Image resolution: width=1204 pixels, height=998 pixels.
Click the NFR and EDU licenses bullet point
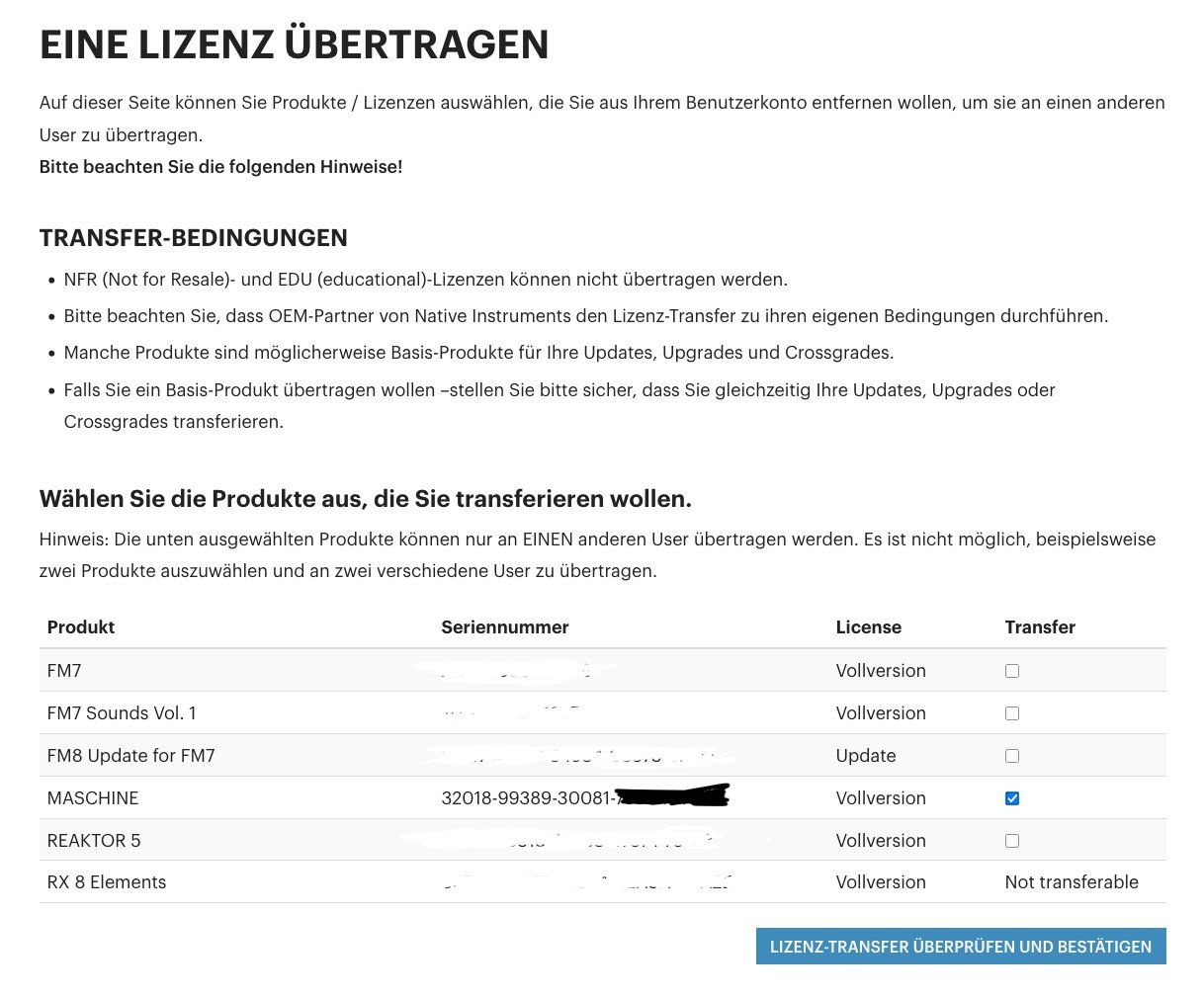(x=426, y=280)
